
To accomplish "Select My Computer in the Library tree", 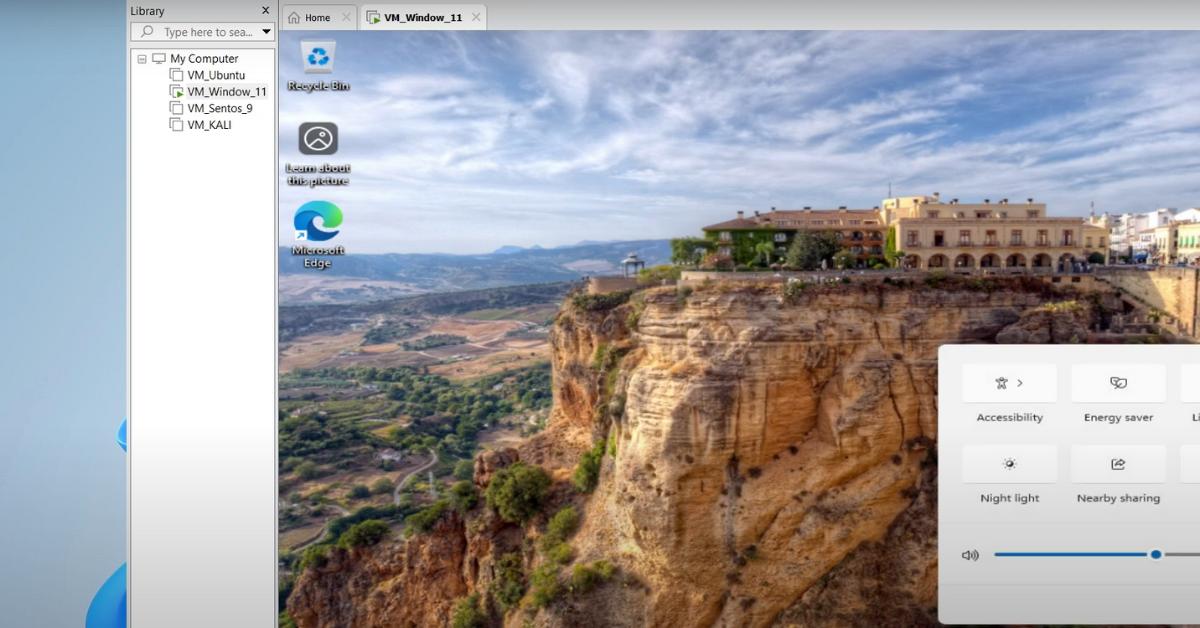I will 204,59.
